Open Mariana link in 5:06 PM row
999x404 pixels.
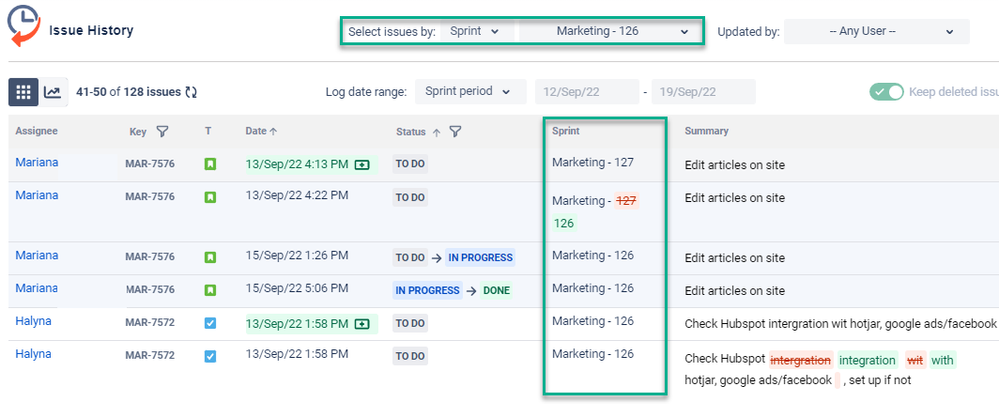[36, 288]
